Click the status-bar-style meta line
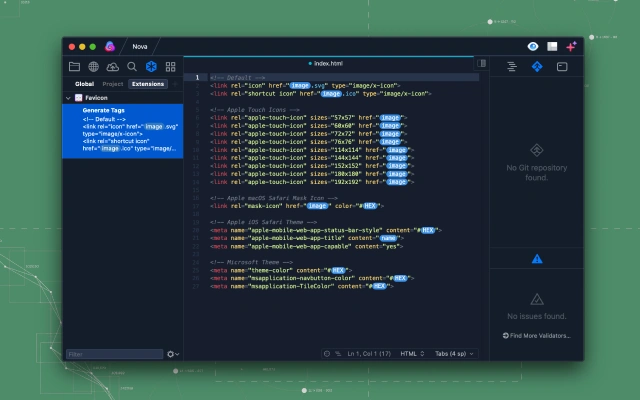The height and width of the screenshot is (400, 640). pos(326,230)
